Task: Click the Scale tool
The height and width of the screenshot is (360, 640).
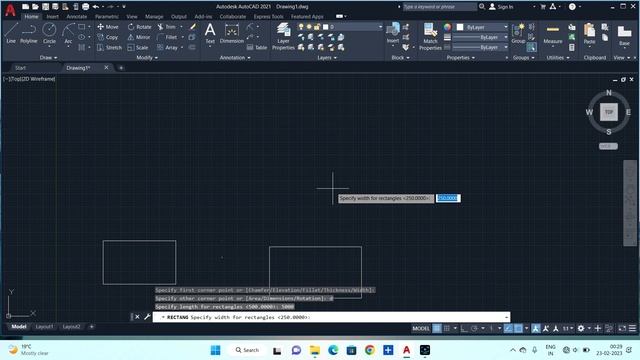Action: (x=138, y=48)
